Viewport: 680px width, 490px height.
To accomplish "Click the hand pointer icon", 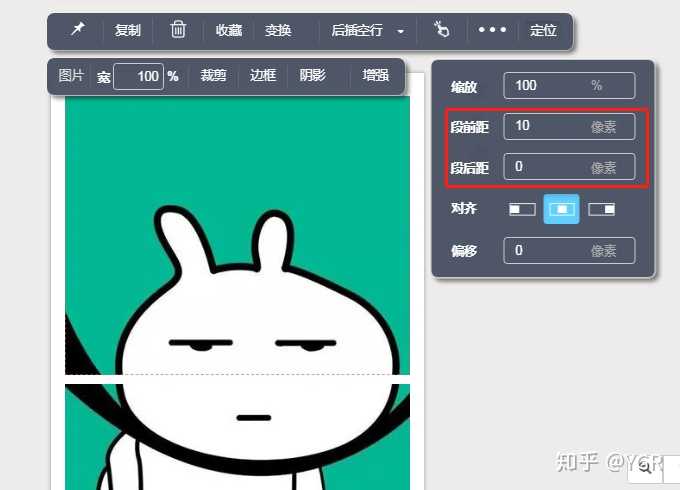I will tap(441, 29).
